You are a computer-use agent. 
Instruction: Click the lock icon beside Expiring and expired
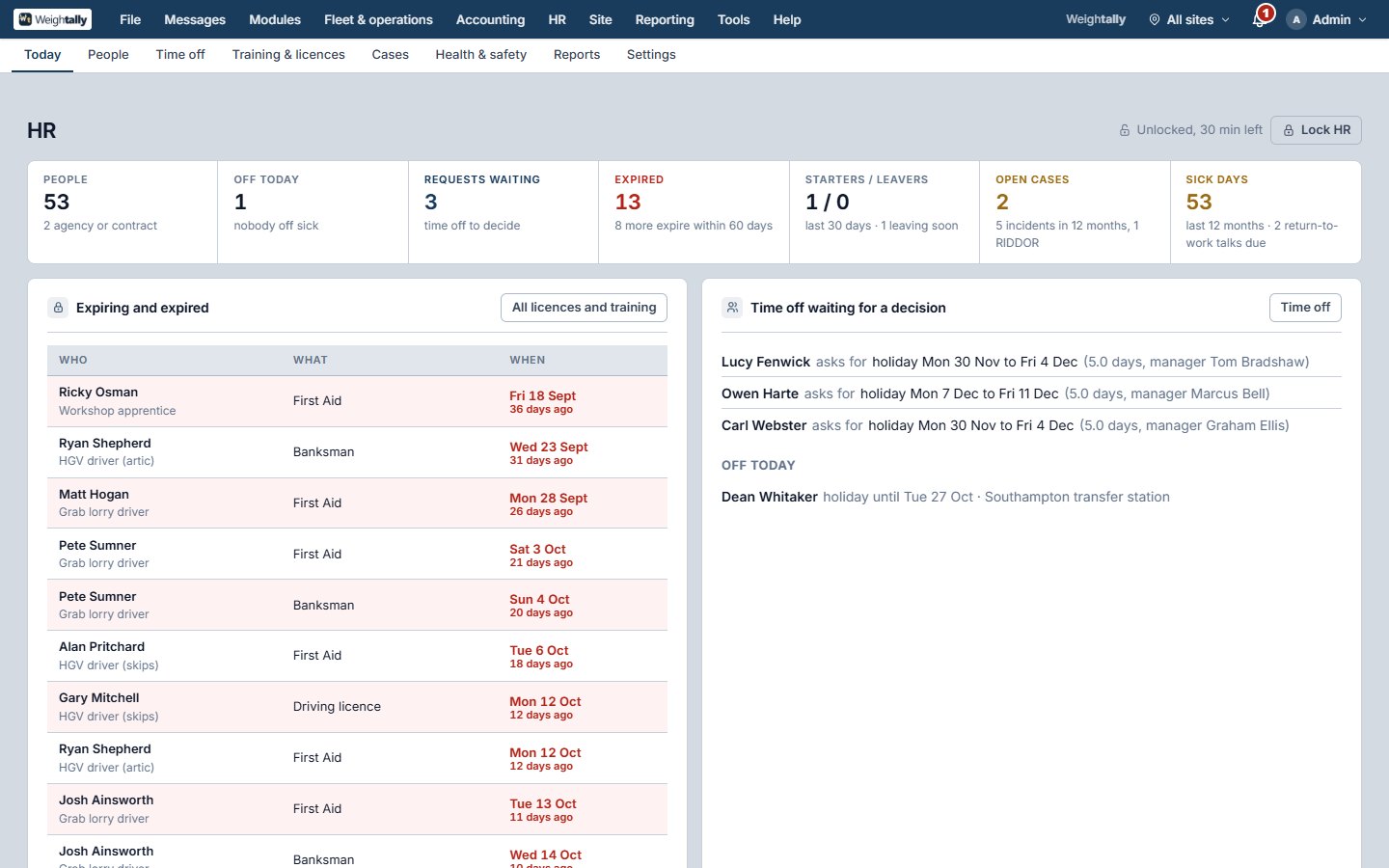tap(58, 308)
